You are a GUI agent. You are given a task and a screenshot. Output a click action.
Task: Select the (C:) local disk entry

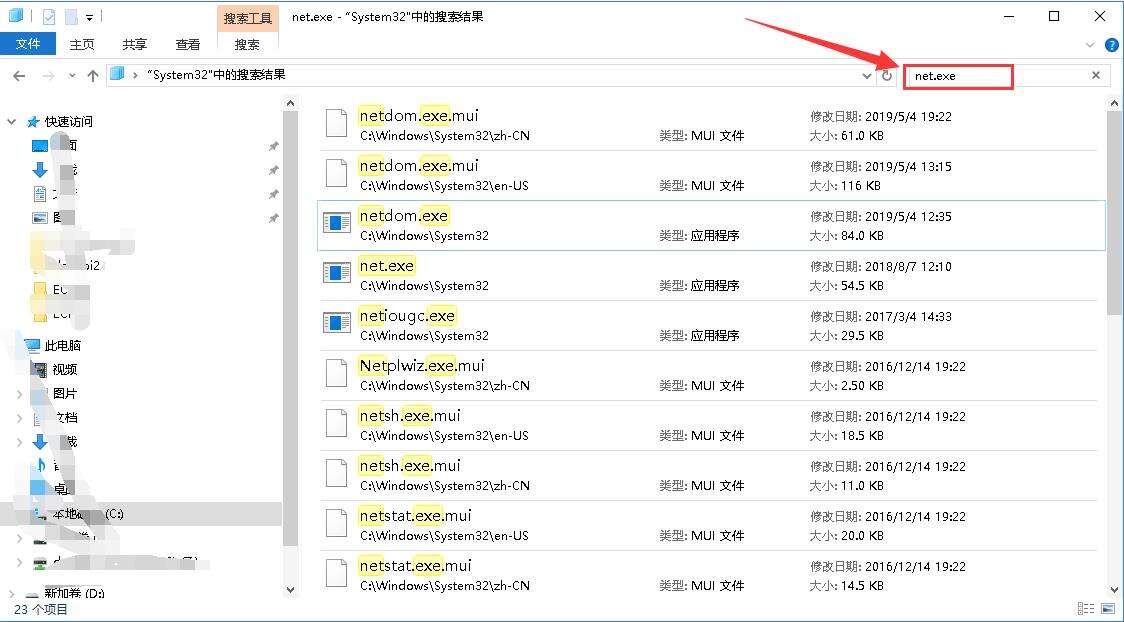point(115,514)
